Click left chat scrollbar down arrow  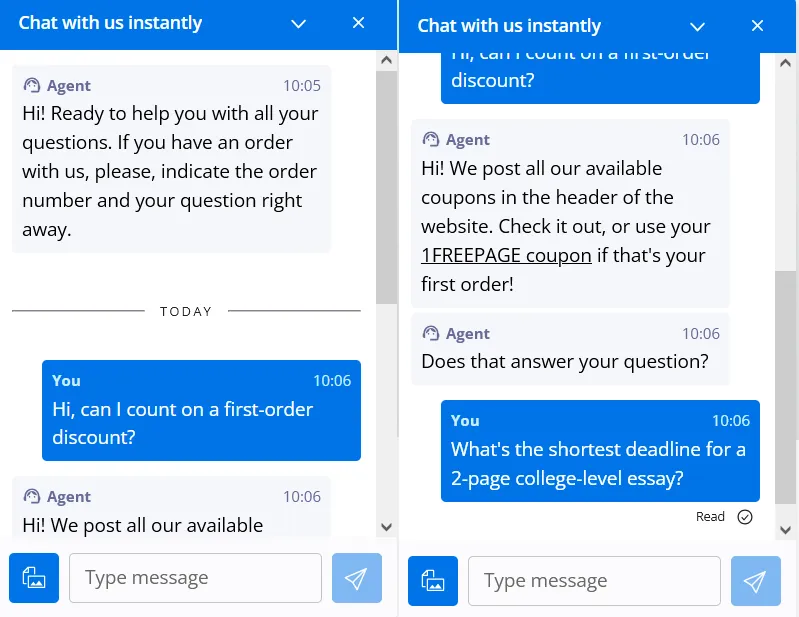point(386,527)
